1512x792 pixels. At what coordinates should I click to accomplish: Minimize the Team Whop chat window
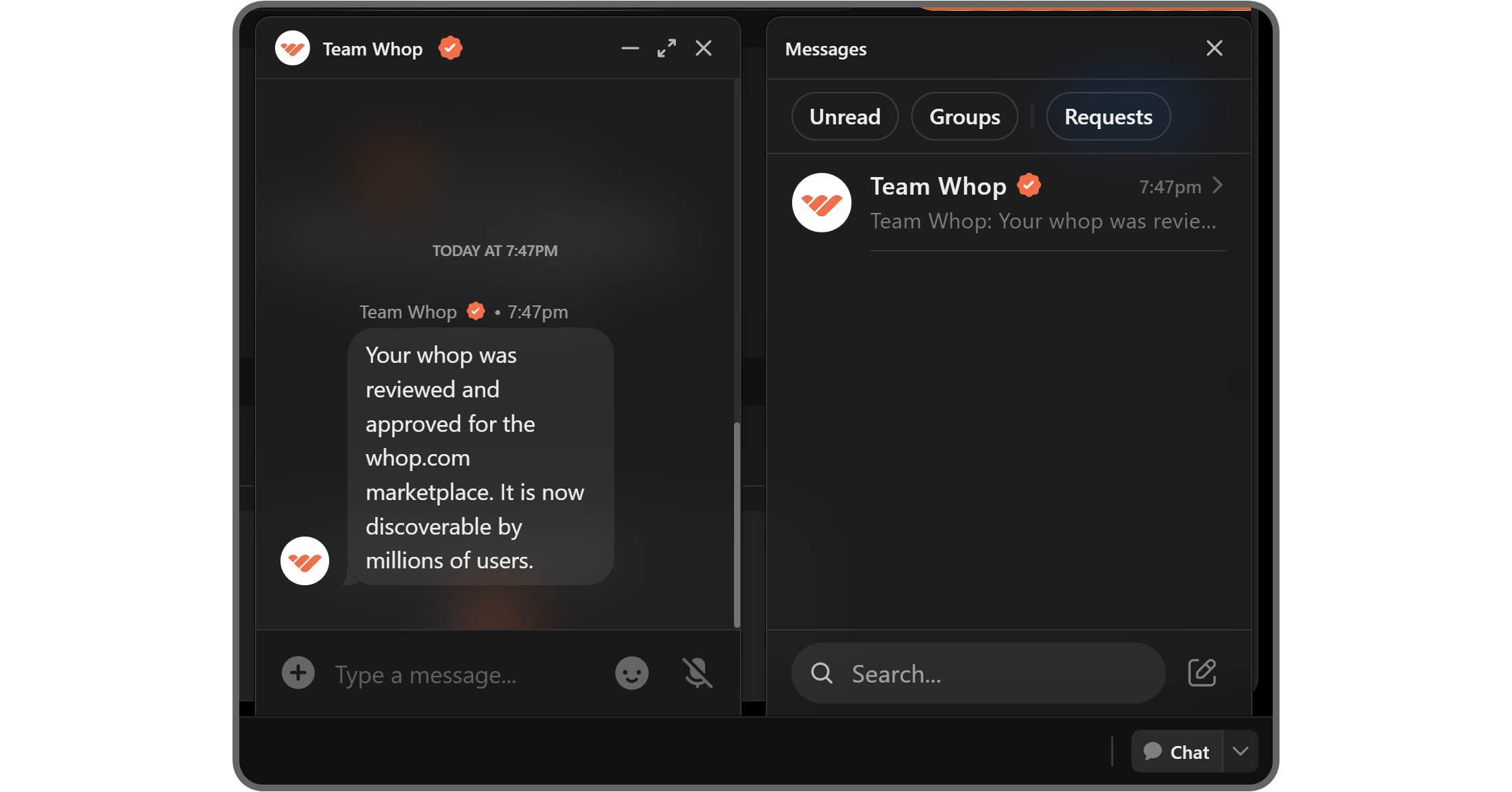click(630, 49)
